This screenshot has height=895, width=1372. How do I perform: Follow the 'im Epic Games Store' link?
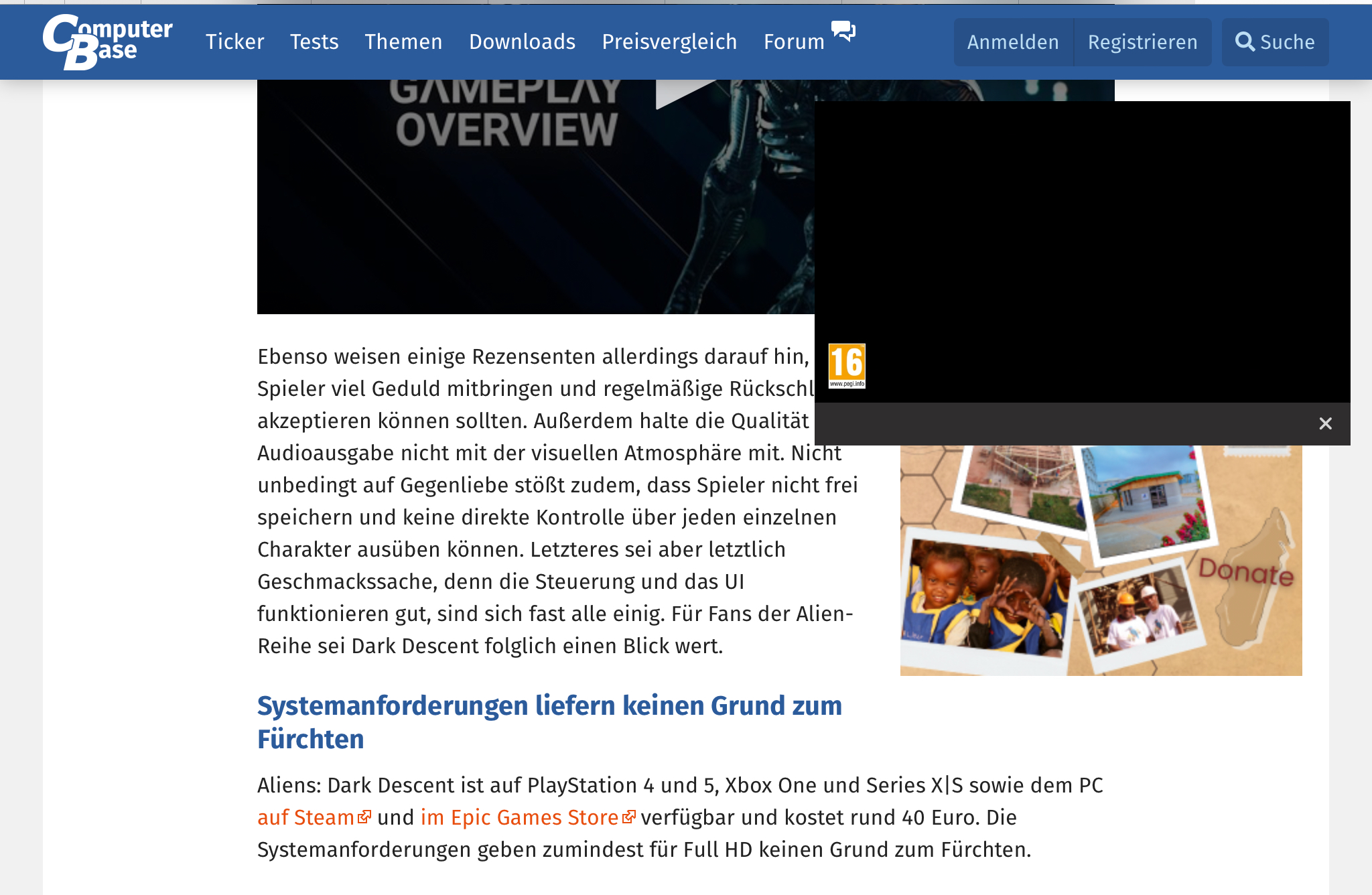point(519,817)
